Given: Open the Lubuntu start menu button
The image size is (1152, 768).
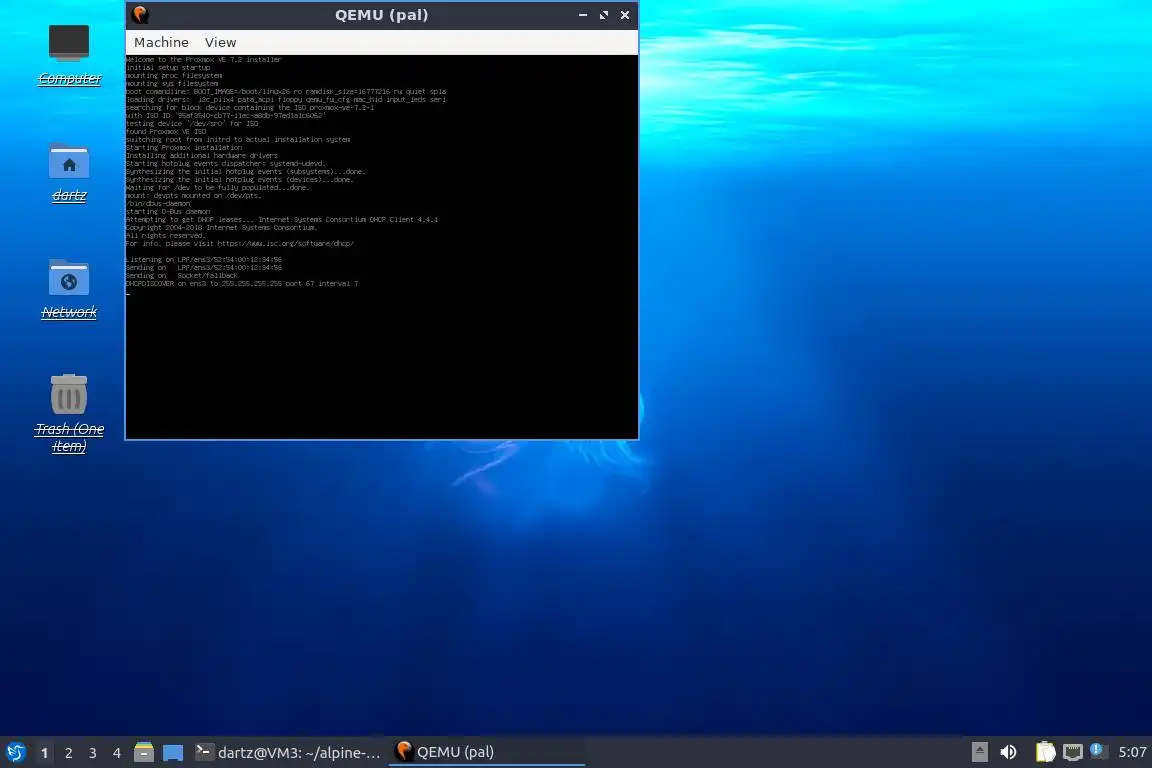Looking at the screenshot, I should [16, 753].
